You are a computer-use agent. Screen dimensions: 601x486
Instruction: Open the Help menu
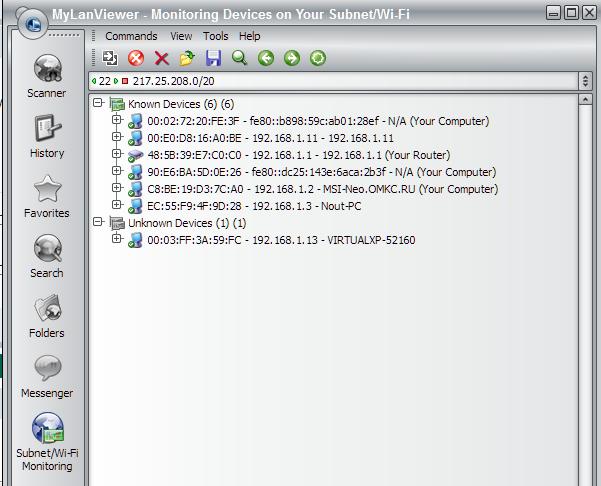click(250, 36)
